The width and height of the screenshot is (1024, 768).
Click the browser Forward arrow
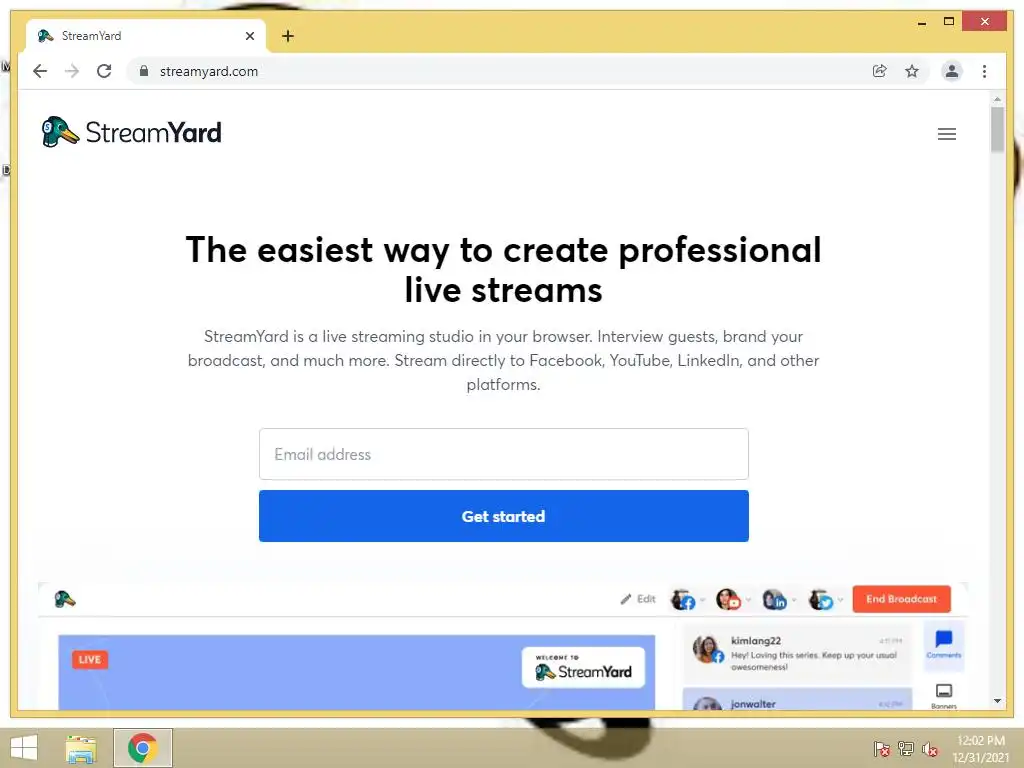tap(72, 71)
